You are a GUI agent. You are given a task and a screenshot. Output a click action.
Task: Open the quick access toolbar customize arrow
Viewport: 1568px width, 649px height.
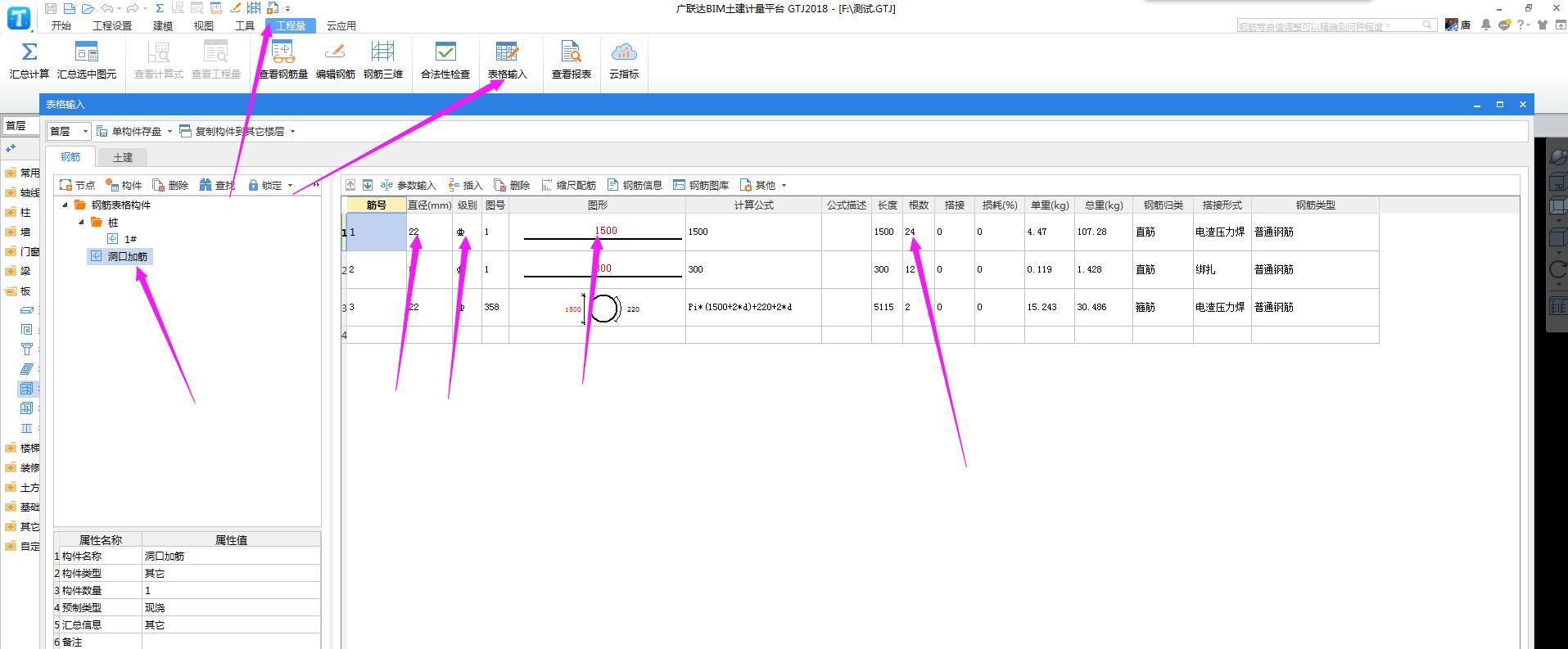[288, 9]
